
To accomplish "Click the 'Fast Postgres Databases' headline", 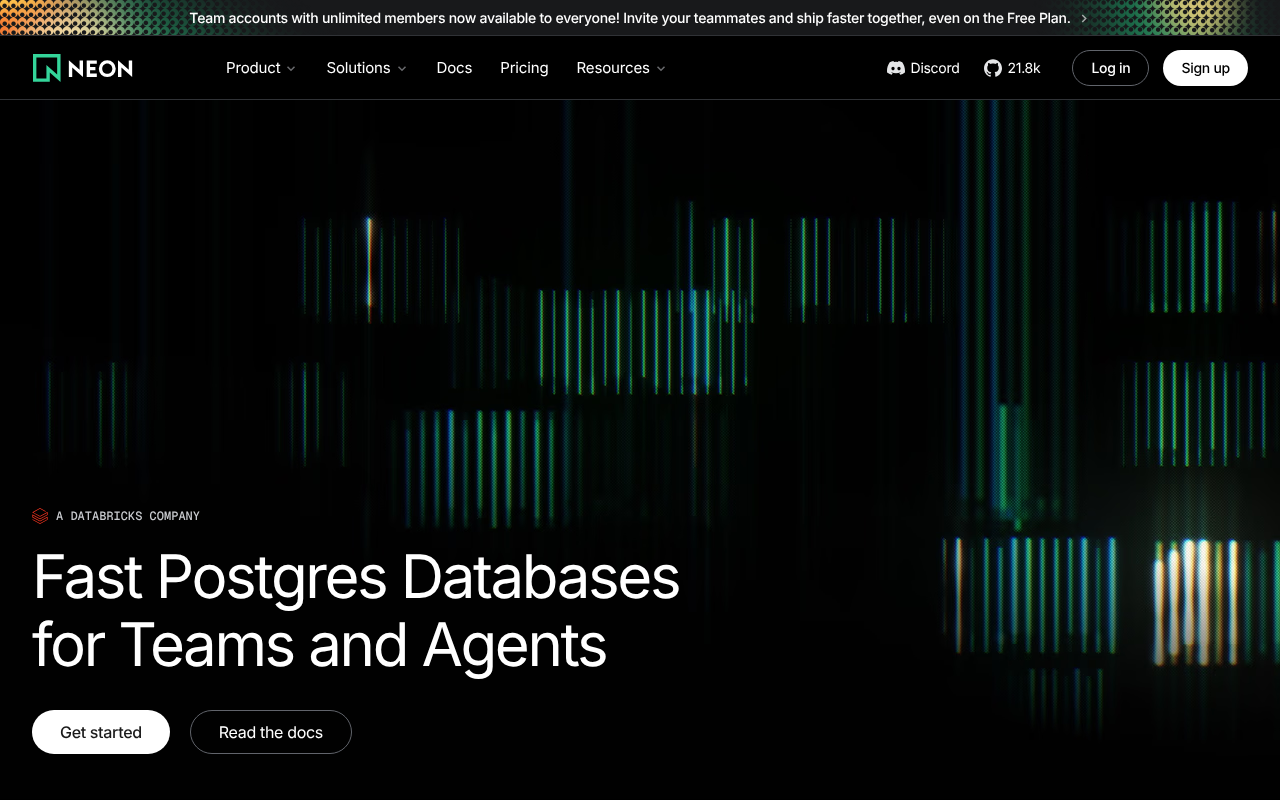I will point(356,577).
